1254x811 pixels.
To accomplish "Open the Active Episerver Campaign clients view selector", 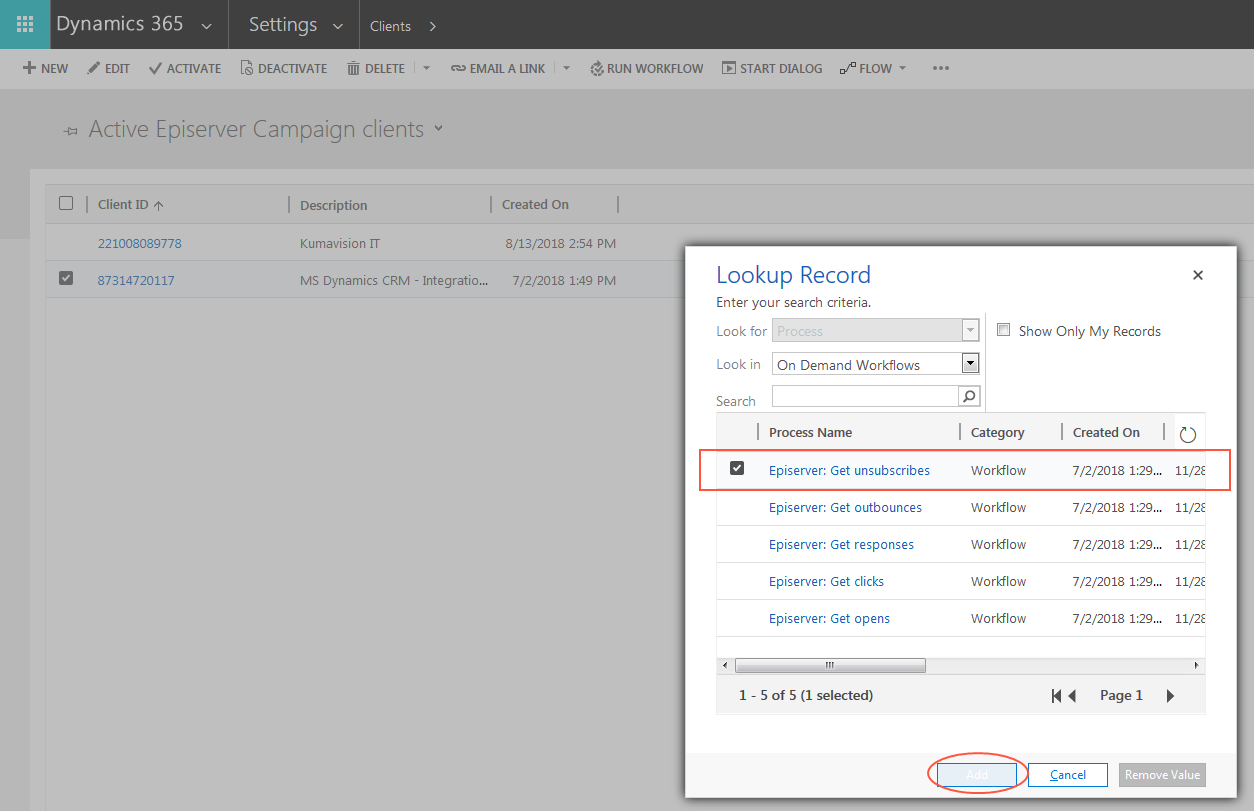I will (438, 129).
